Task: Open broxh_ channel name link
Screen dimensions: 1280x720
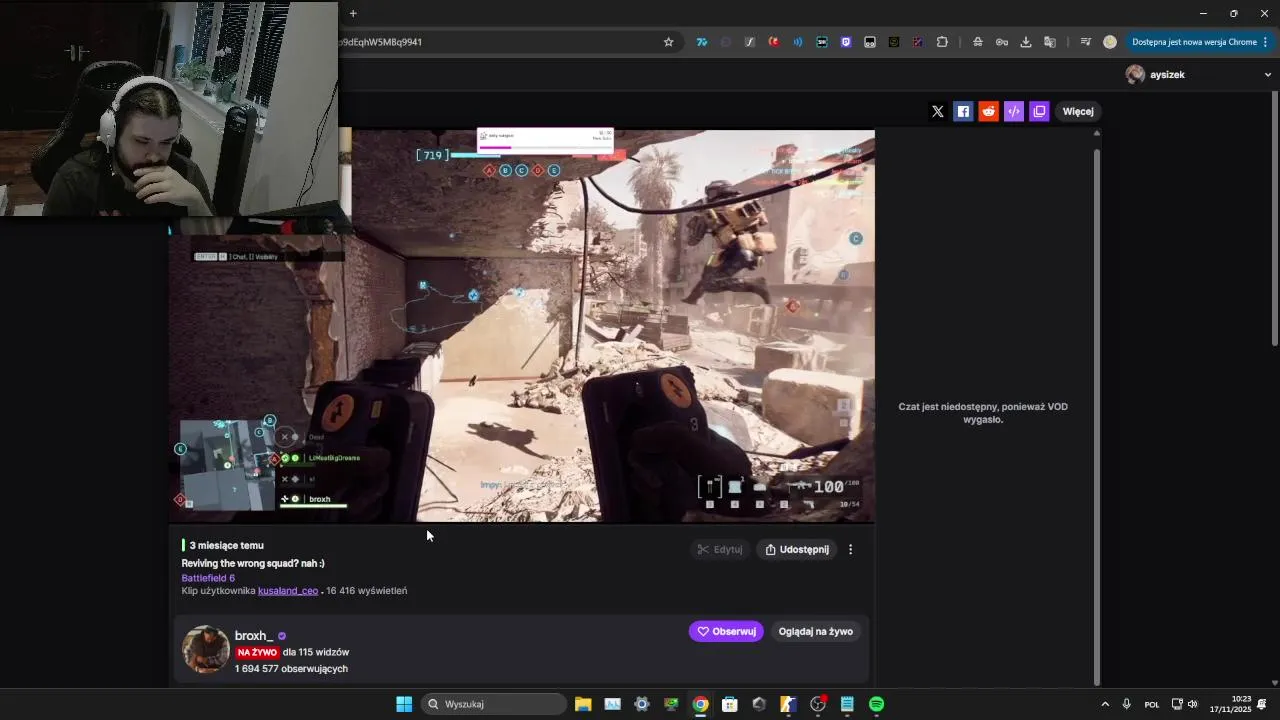Action: click(254, 636)
